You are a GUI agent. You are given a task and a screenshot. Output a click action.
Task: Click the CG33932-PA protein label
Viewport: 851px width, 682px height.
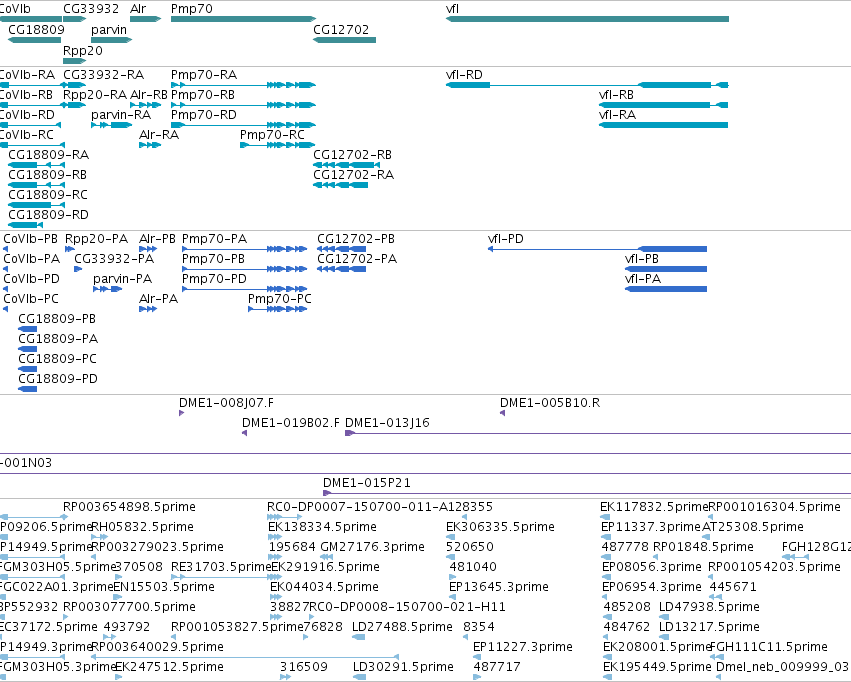(114, 259)
